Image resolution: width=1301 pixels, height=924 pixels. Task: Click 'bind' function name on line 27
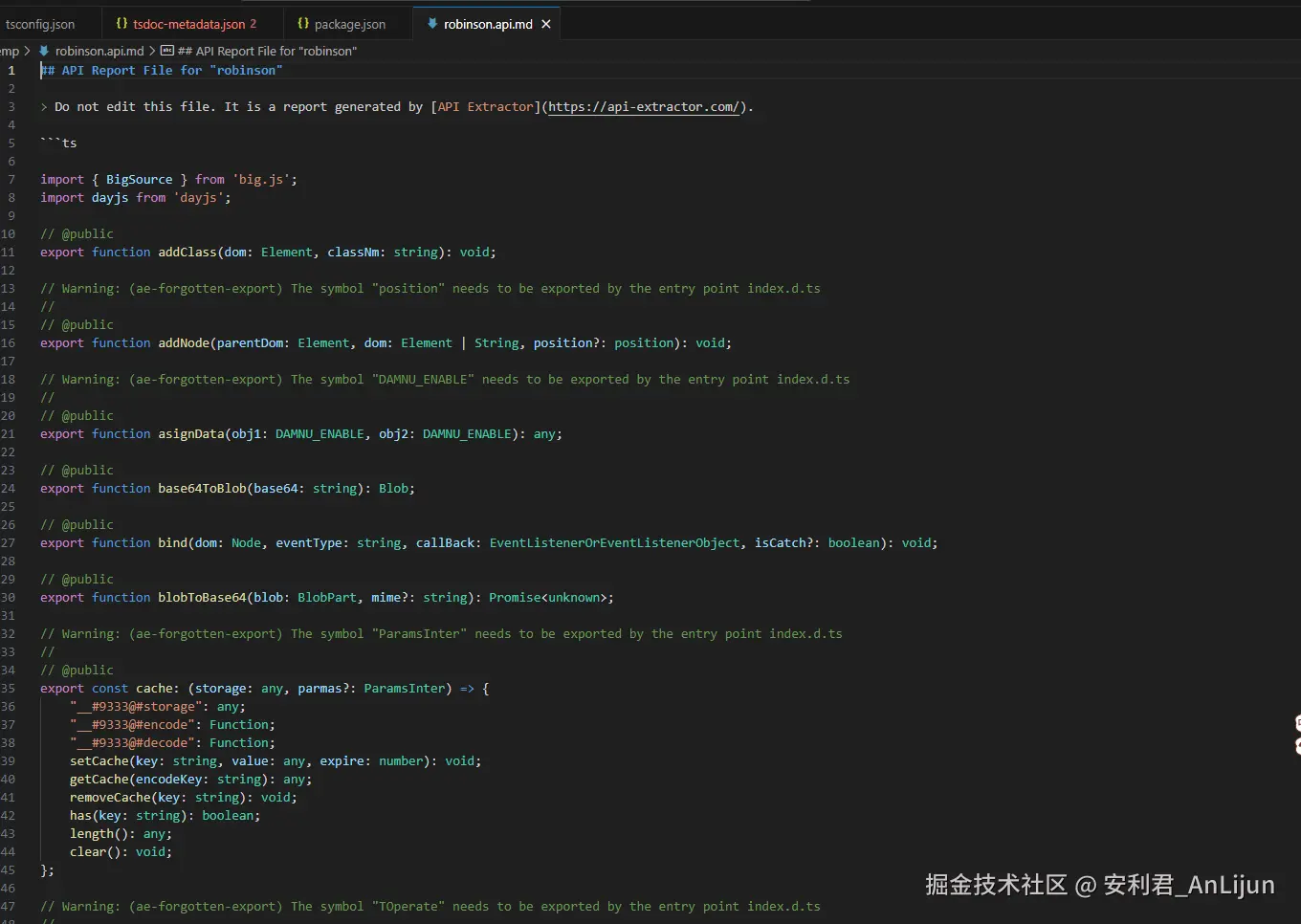click(x=173, y=543)
